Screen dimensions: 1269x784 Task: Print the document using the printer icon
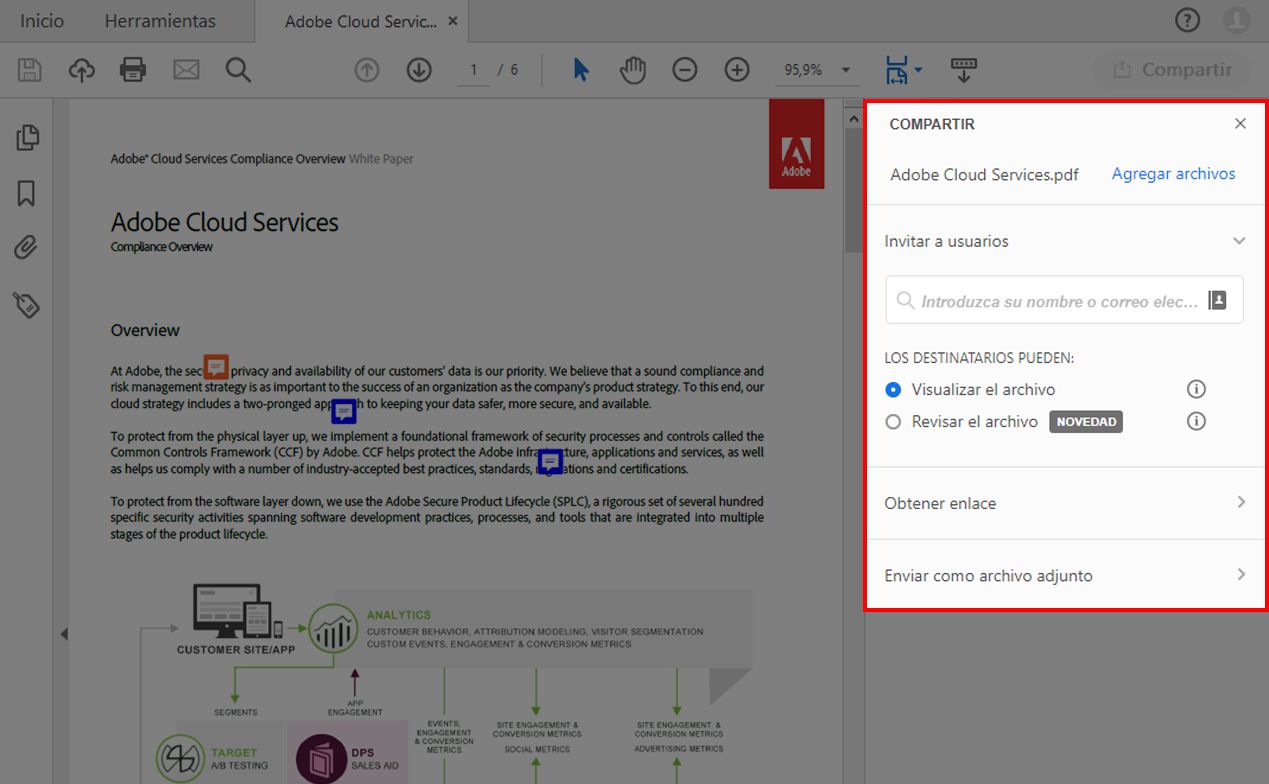(x=133, y=70)
